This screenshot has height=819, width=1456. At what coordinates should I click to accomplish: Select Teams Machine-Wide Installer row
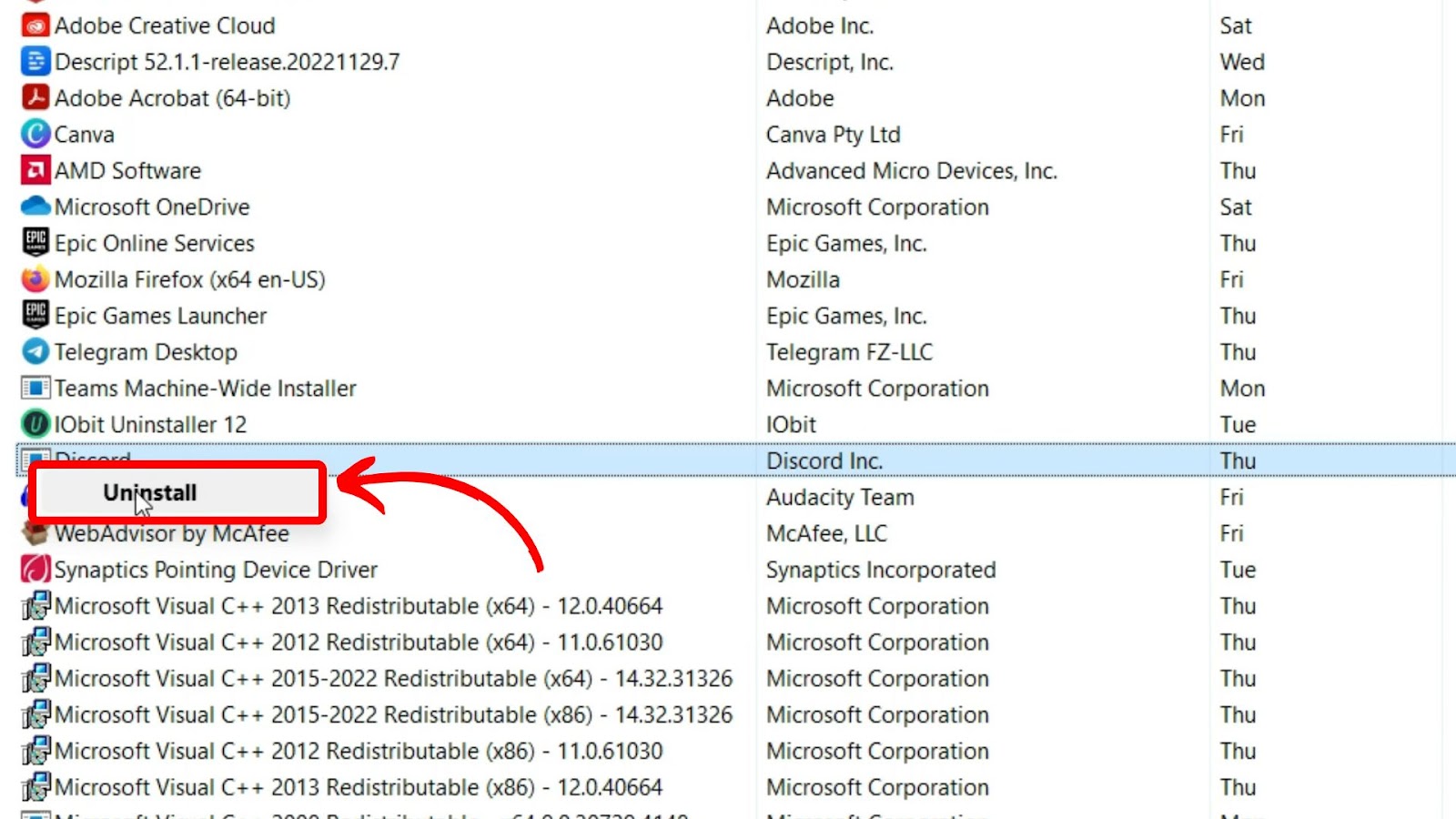(205, 389)
